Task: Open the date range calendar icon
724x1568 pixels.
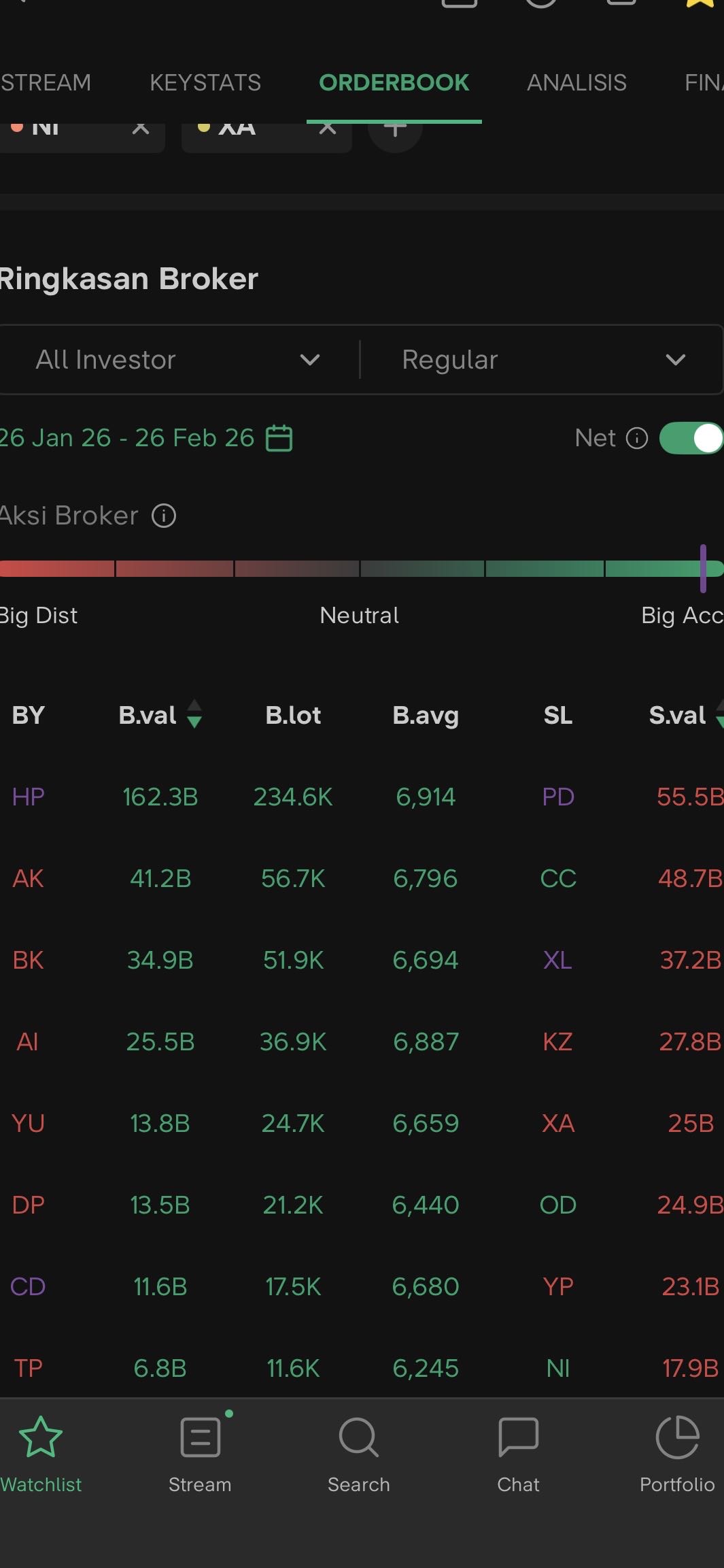Action: coord(279,438)
